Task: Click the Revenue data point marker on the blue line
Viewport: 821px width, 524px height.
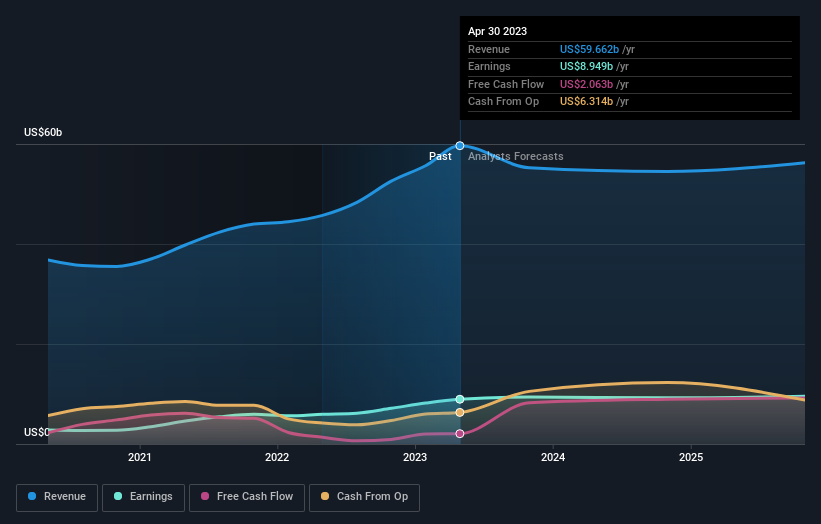Action: click(460, 146)
